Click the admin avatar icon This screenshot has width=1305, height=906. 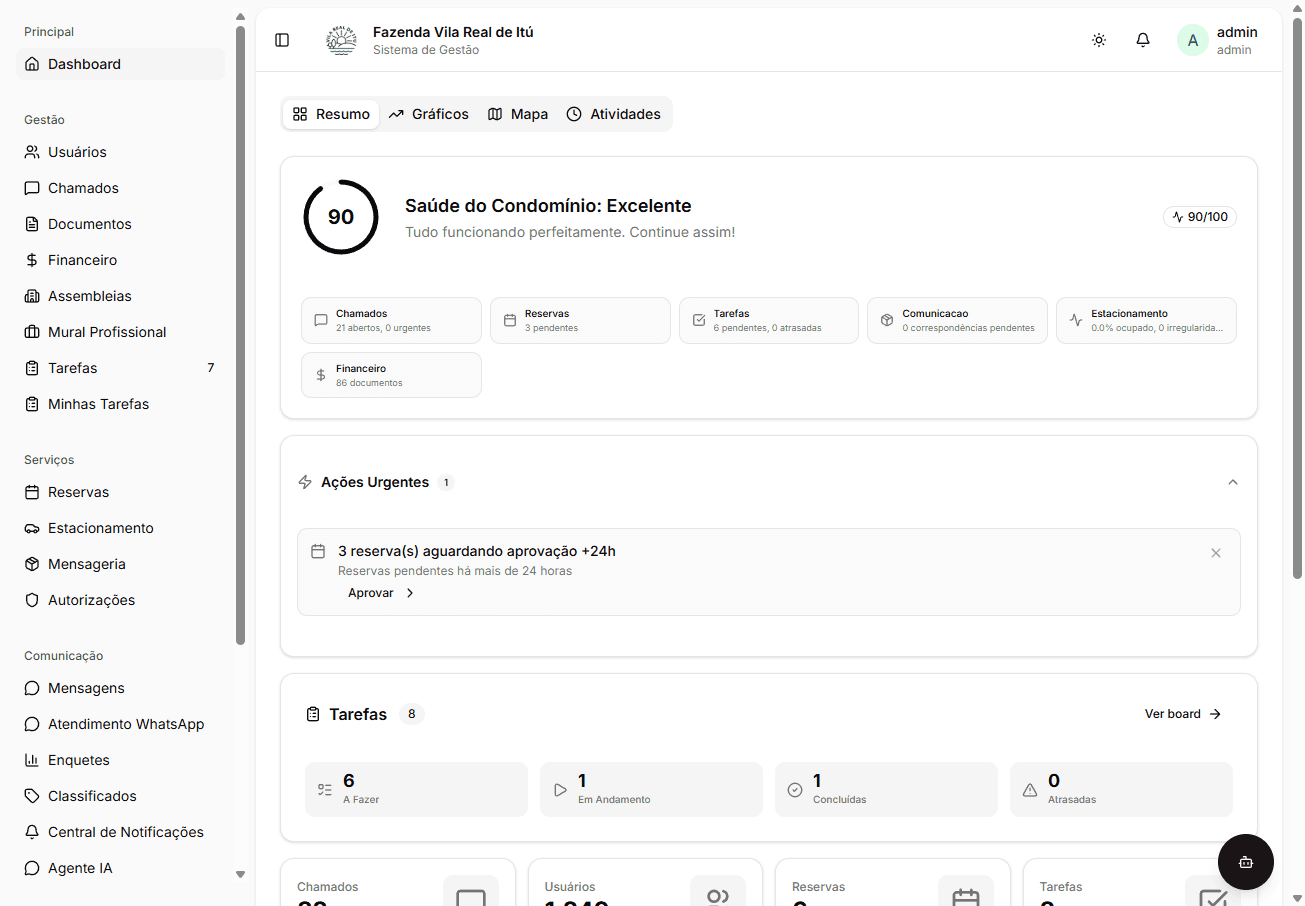point(1192,40)
